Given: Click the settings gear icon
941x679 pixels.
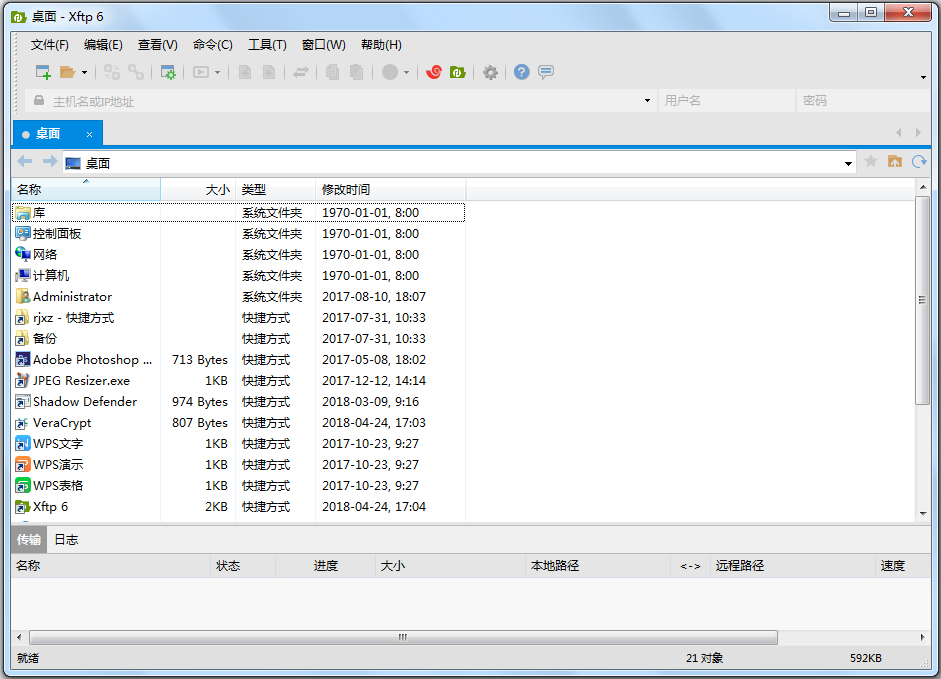Looking at the screenshot, I should (x=491, y=72).
